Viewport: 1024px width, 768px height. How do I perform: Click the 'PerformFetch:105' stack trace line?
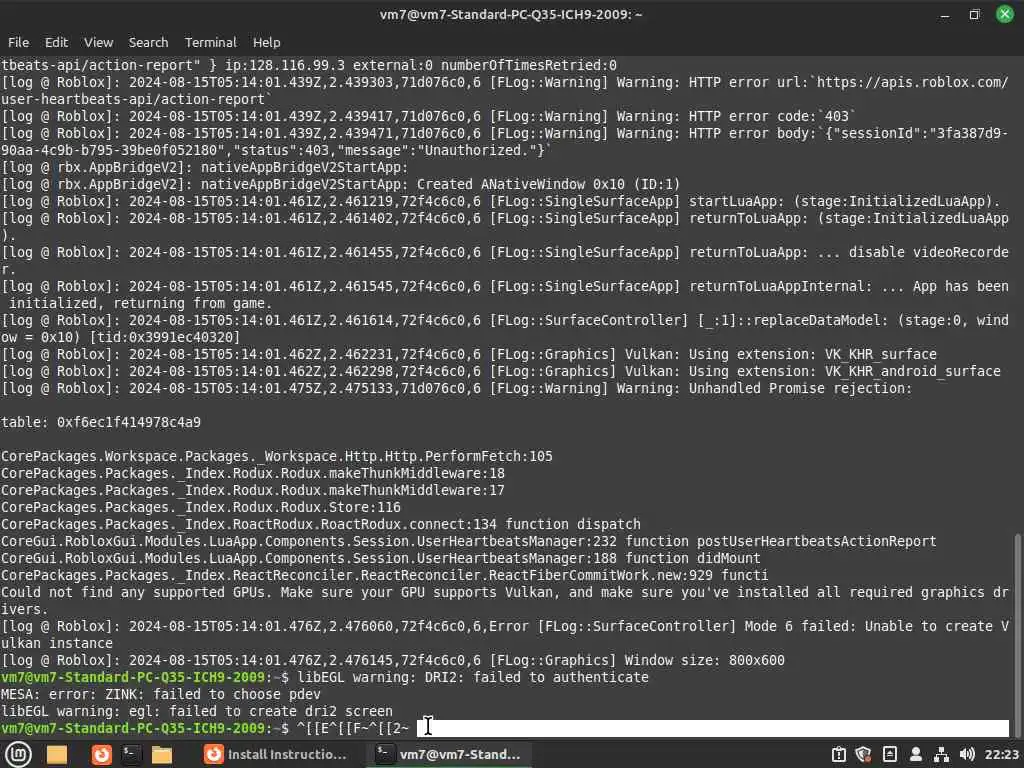click(x=277, y=456)
